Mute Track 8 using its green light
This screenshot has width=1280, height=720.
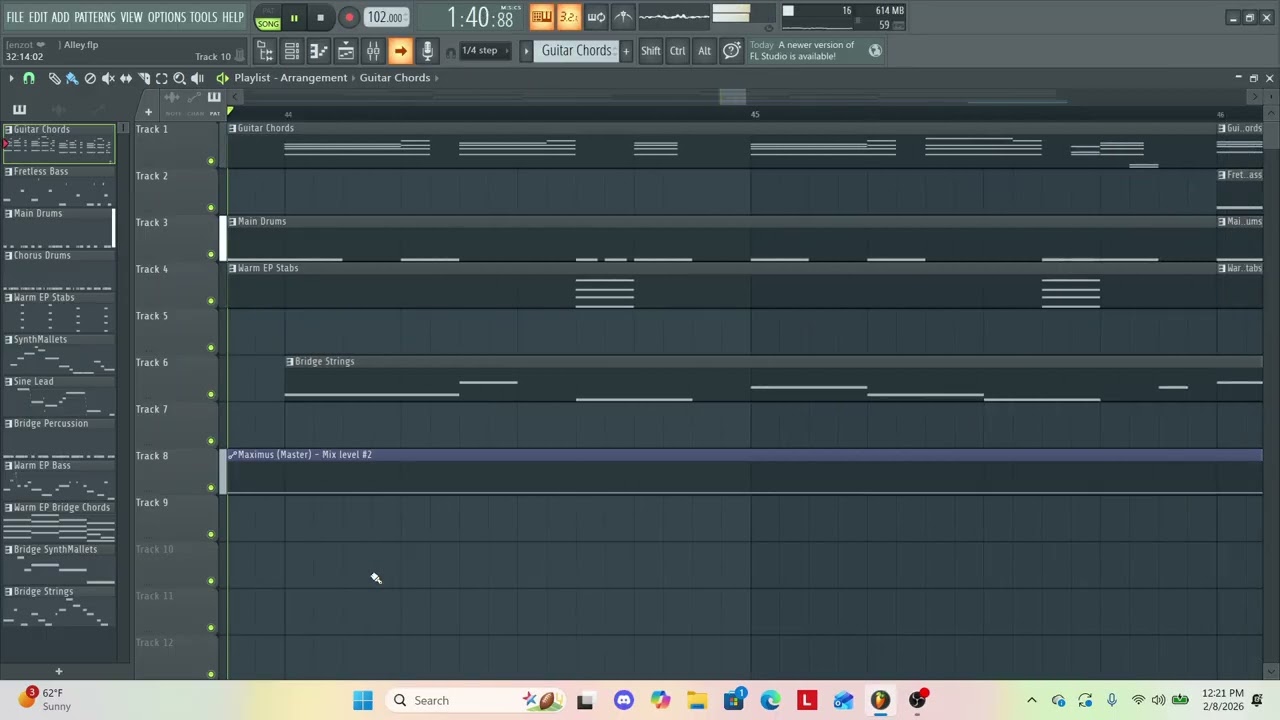(x=211, y=488)
